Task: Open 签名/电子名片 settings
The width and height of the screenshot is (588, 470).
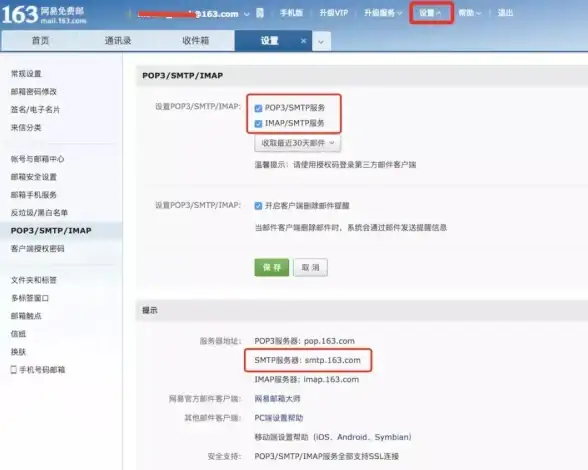Action: tap(35, 110)
